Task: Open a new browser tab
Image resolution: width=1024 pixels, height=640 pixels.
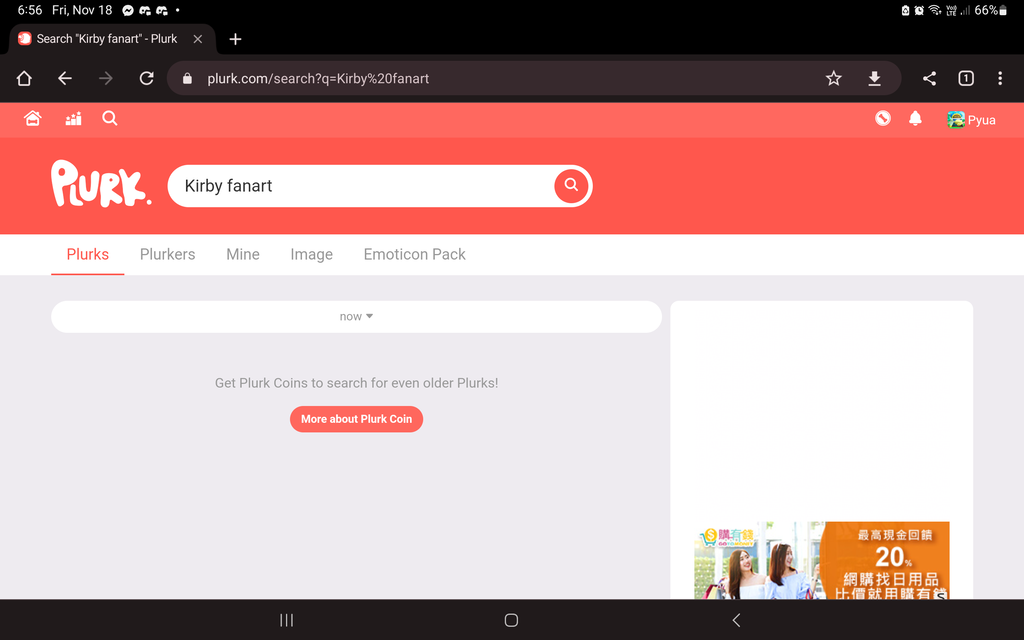Action: point(235,39)
